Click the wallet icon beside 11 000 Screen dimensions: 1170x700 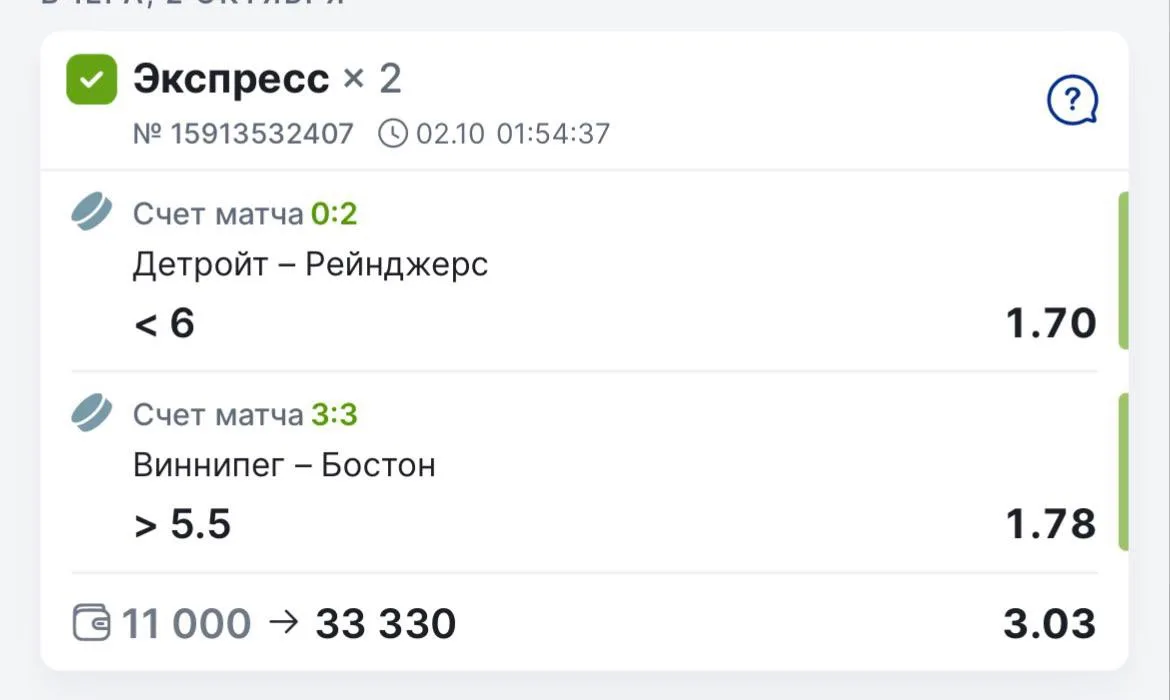point(92,622)
